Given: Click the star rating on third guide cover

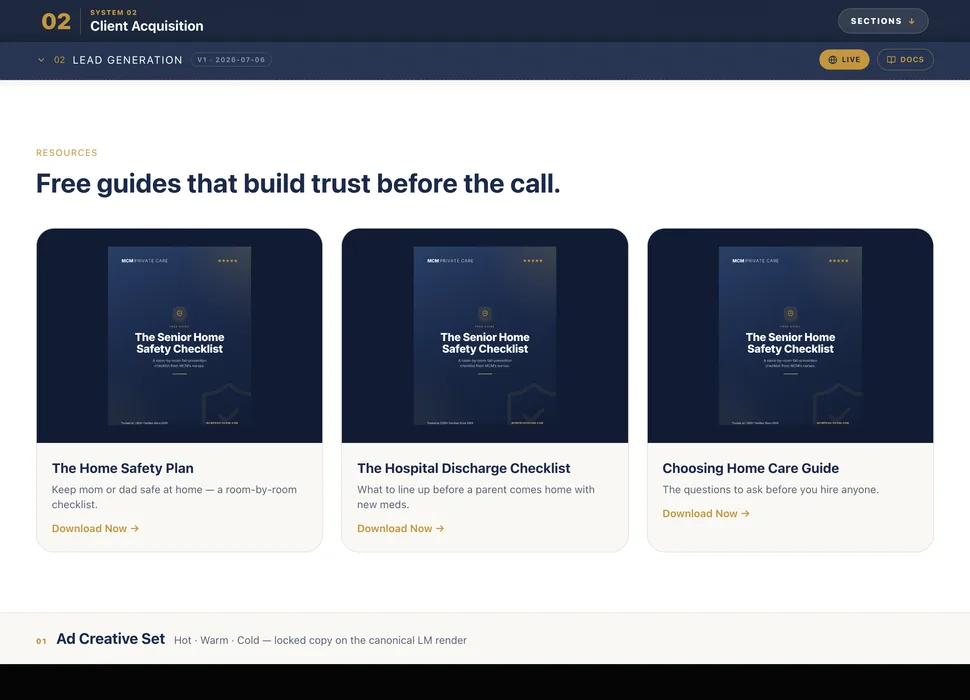Looking at the screenshot, I should pos(839,261).
